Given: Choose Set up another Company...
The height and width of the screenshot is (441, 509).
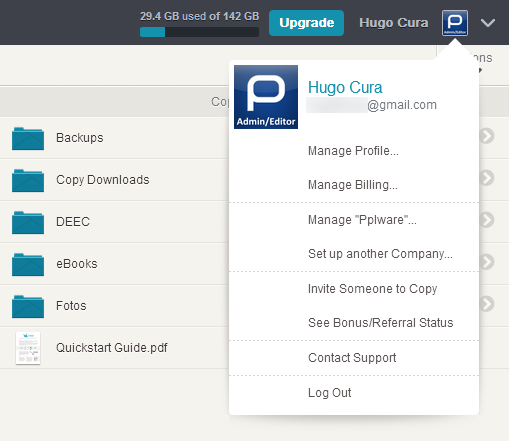Looking at the screenshot, I should (x=380, y=254).
